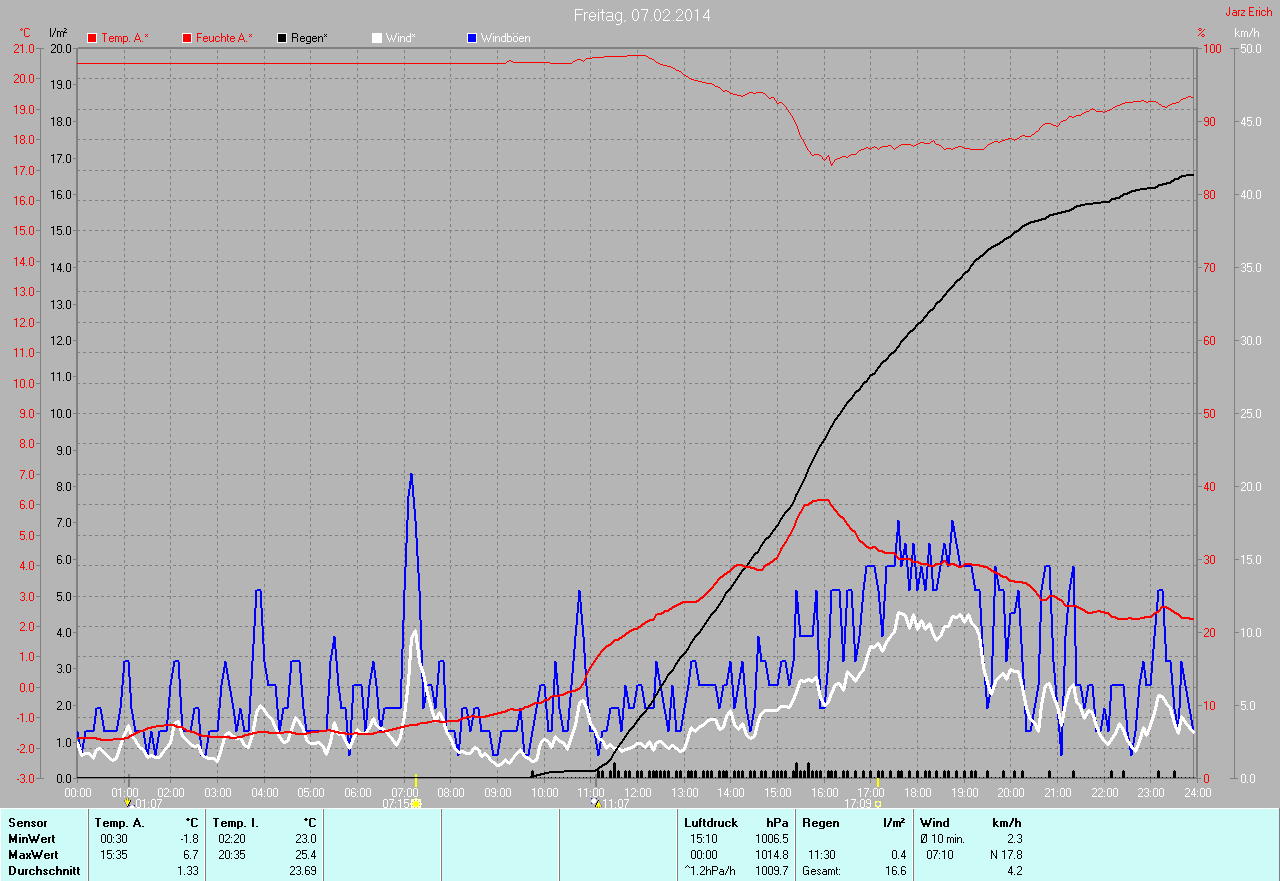The height and width of the screenshot is (881, 1280).
Task: Click the '%' humidity axis unit label
Action: point(1201,33)
